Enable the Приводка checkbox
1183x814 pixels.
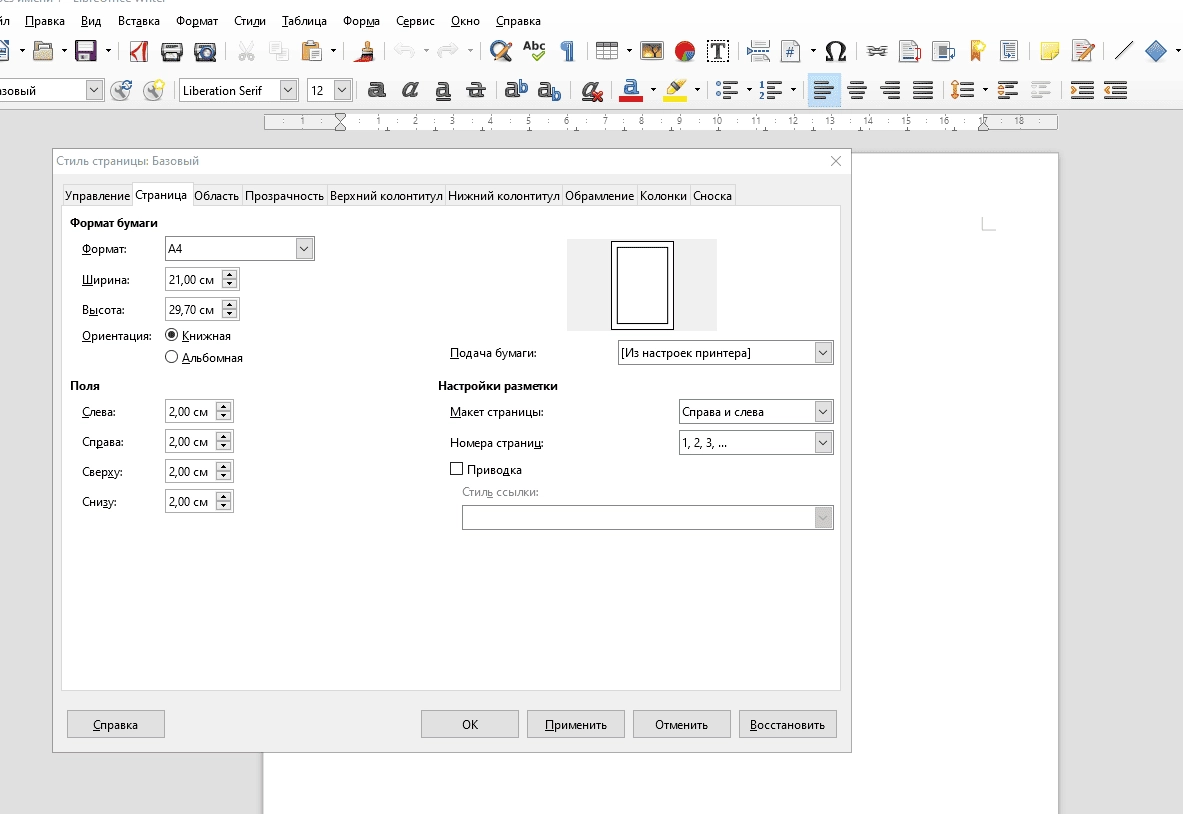coord(456,469)
